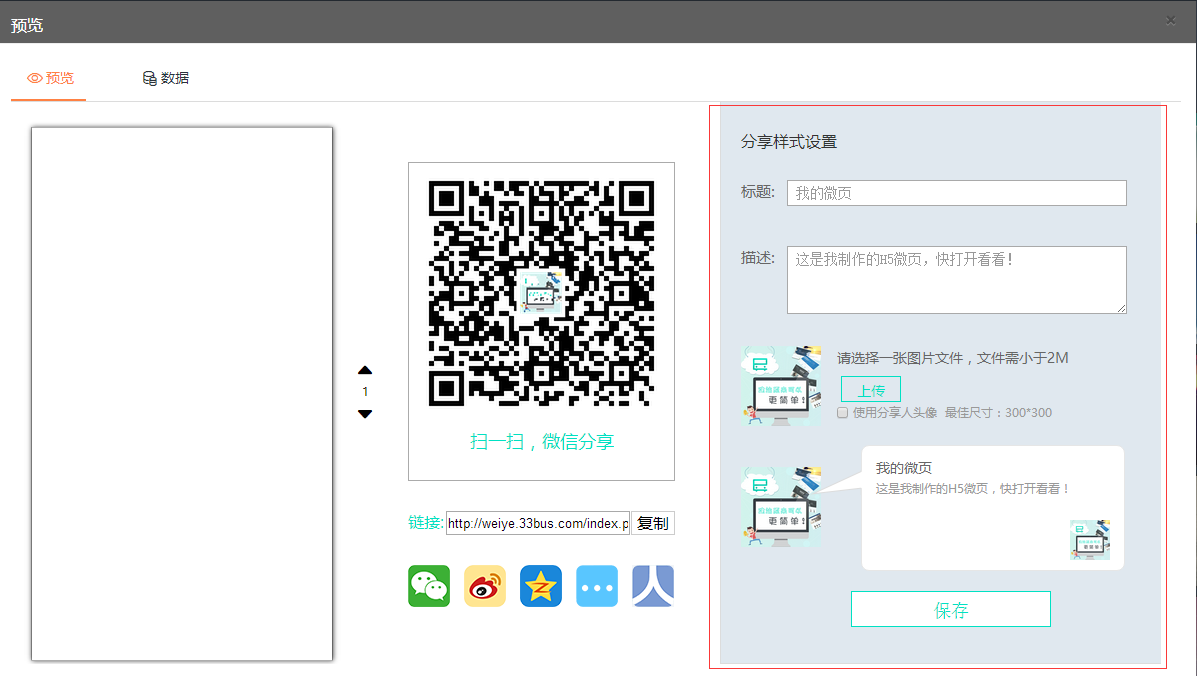Focus the 描述 description textarea

(x=957, y=280)
